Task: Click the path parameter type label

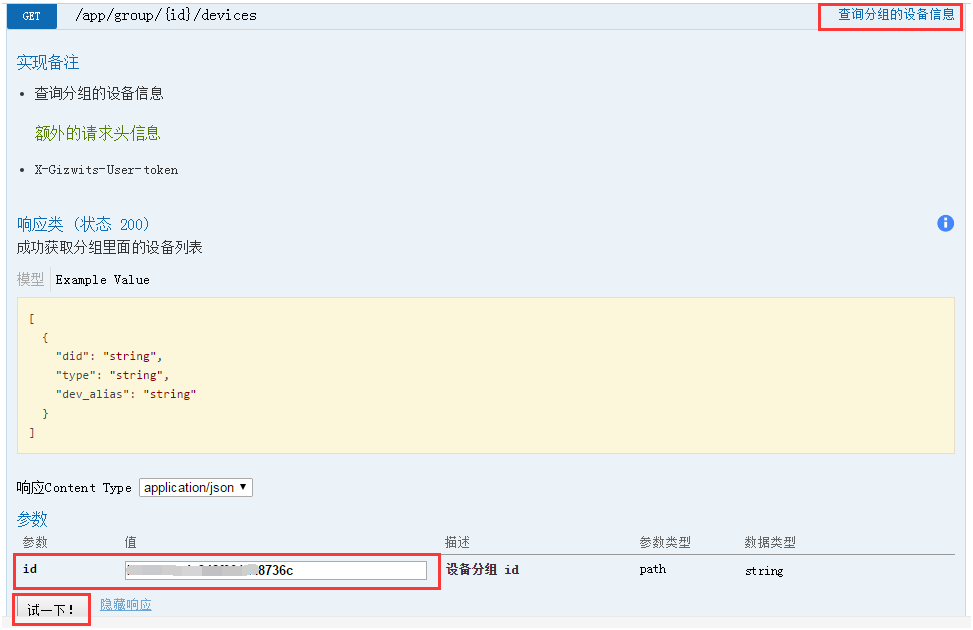Action: tap(653, 569)
